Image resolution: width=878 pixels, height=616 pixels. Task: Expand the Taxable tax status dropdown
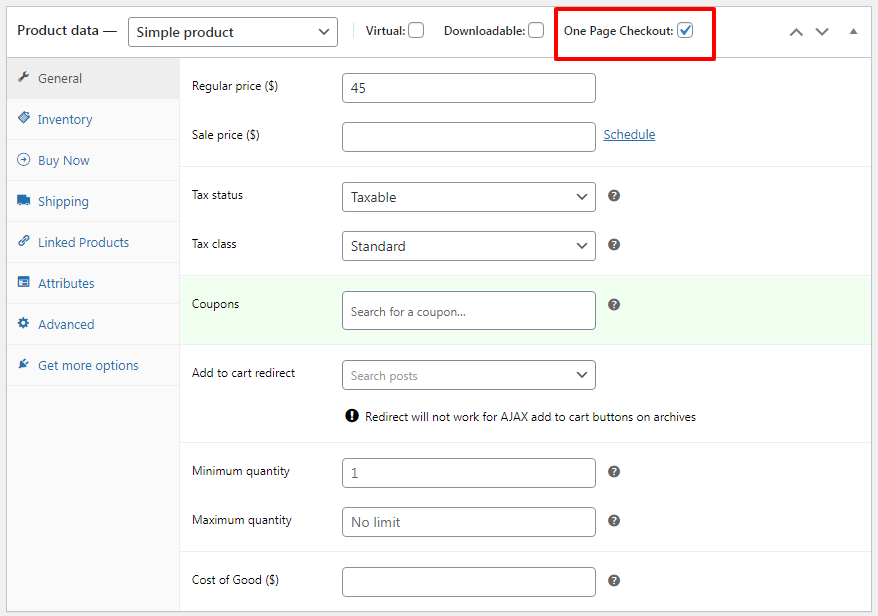469,197
